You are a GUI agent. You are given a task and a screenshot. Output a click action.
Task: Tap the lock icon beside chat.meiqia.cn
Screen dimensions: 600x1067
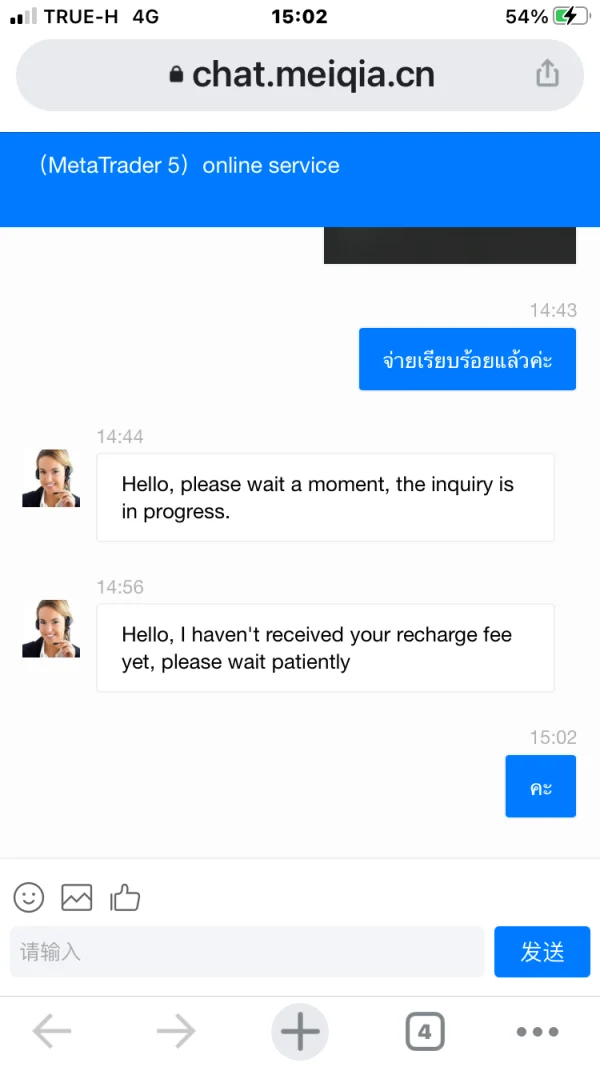[177, 75]
